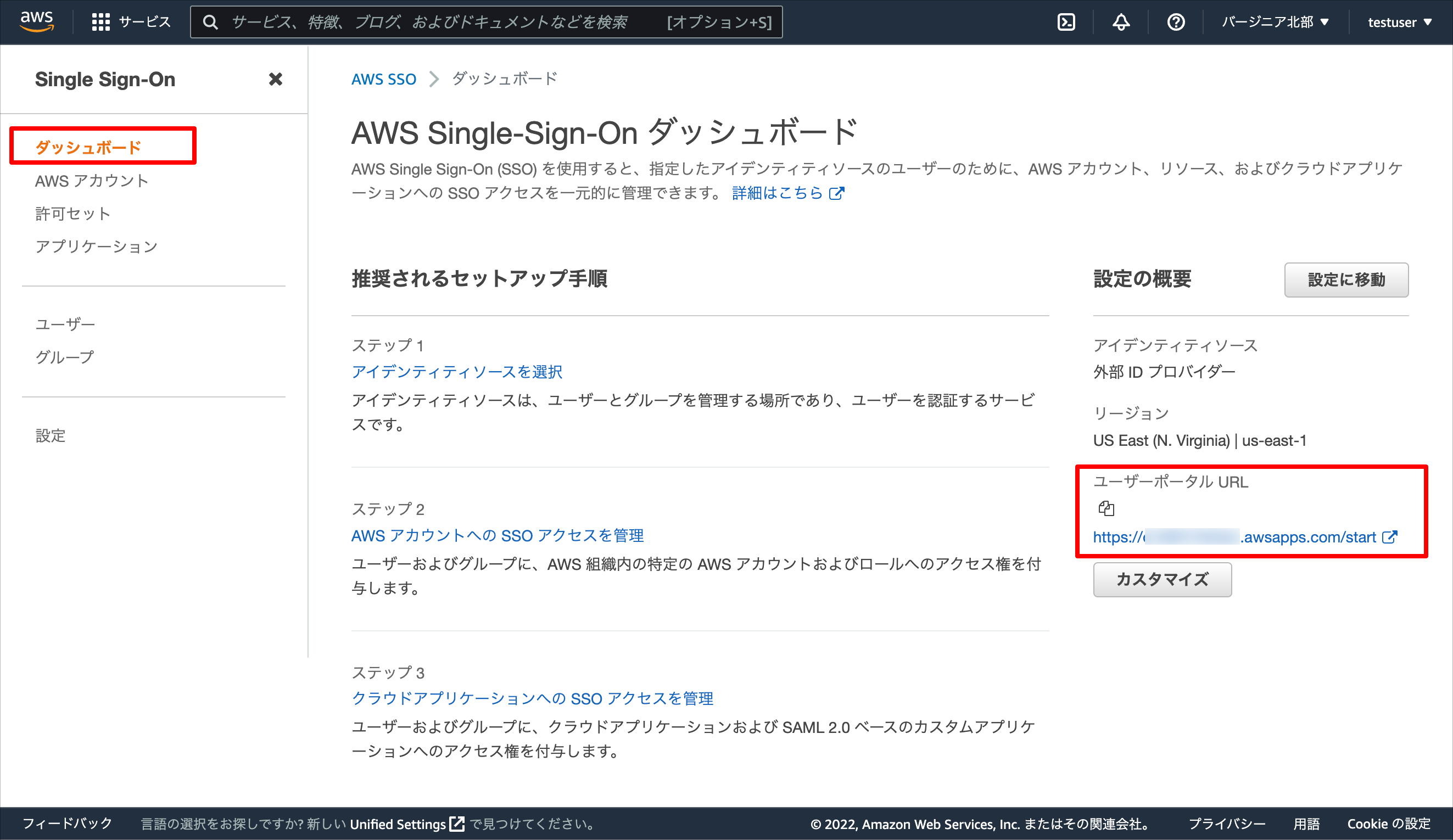Open ユーザー in the sidebar
Image resolution: width=1453 pixels, height=840 pixels.
(65, 324)
